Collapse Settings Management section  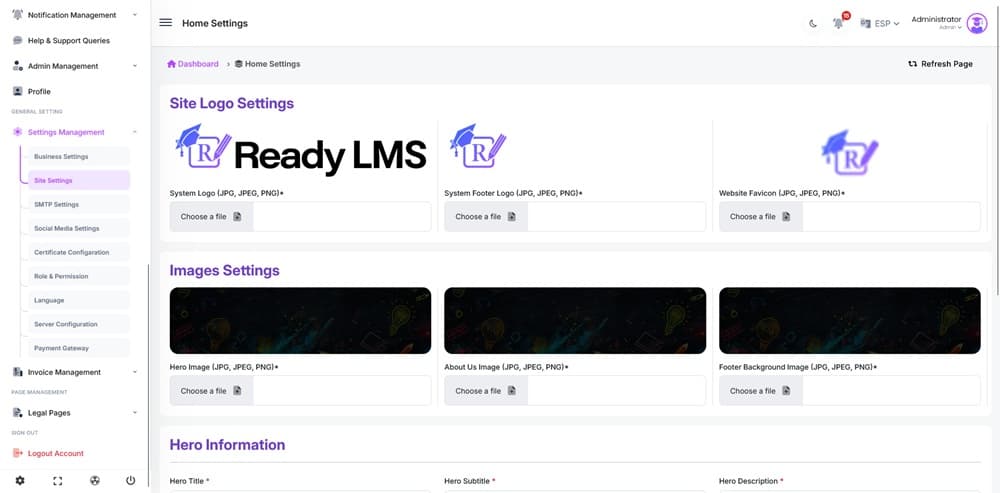(75, 132)
